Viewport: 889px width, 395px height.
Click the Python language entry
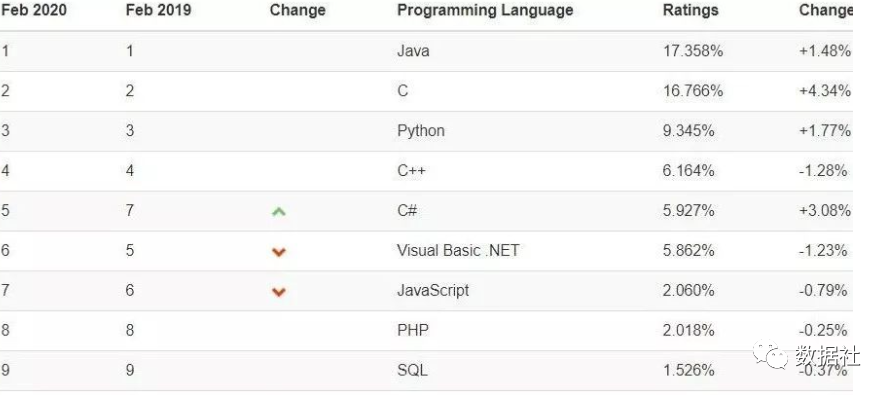[x=421, y=131]
